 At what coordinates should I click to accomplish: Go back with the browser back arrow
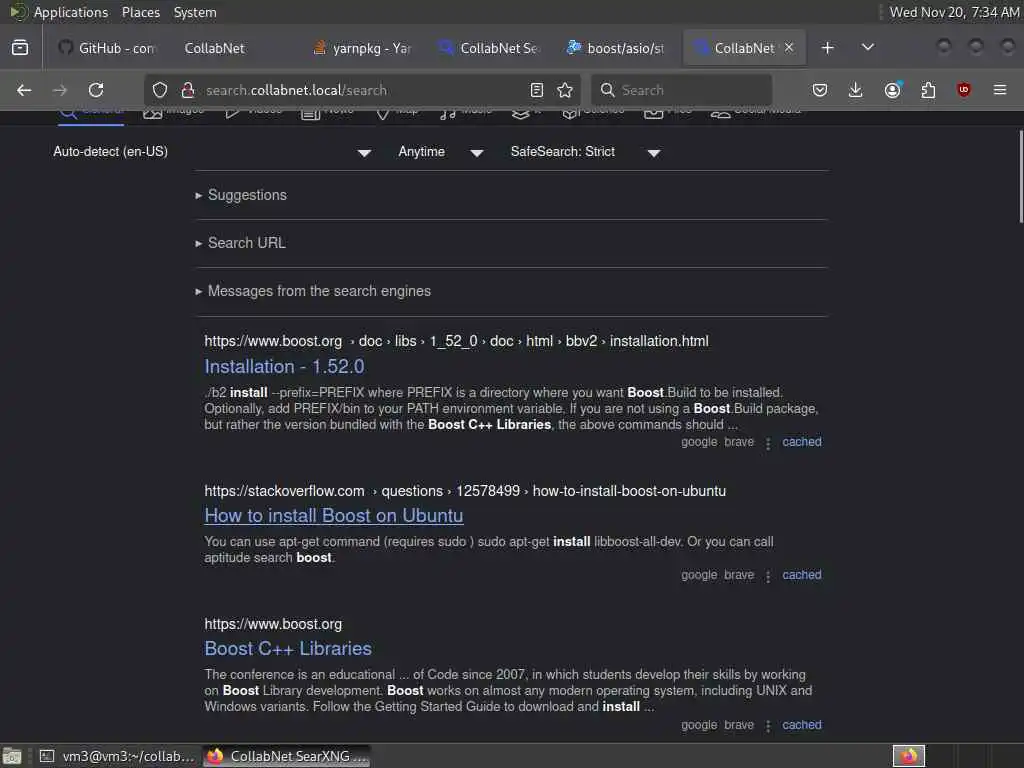(x=24, y=90)
